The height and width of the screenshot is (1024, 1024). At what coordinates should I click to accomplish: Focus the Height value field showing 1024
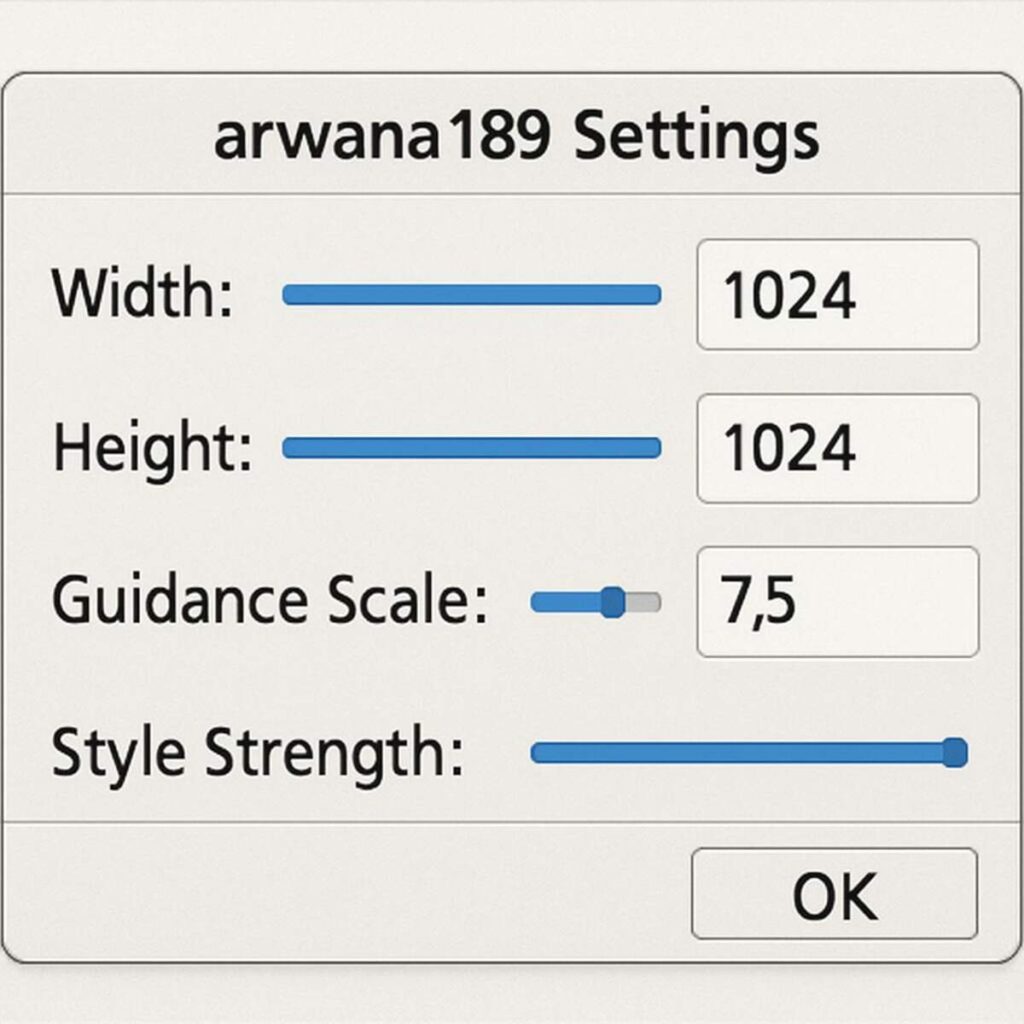[x=838, y=449]
